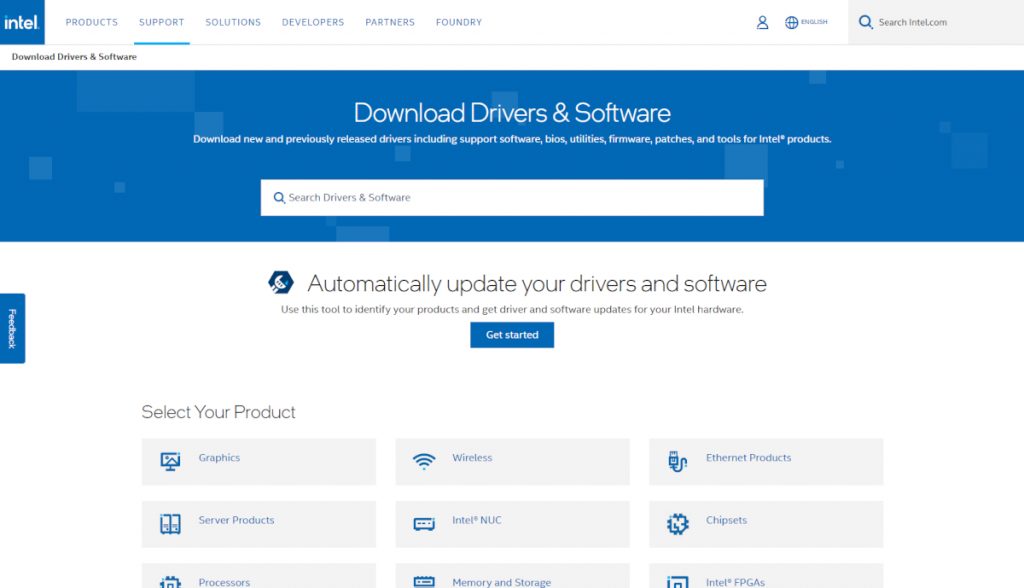Click the "Select Your Product" heading
Viewport: 1024px width, 588px height.
click(218, 412)
